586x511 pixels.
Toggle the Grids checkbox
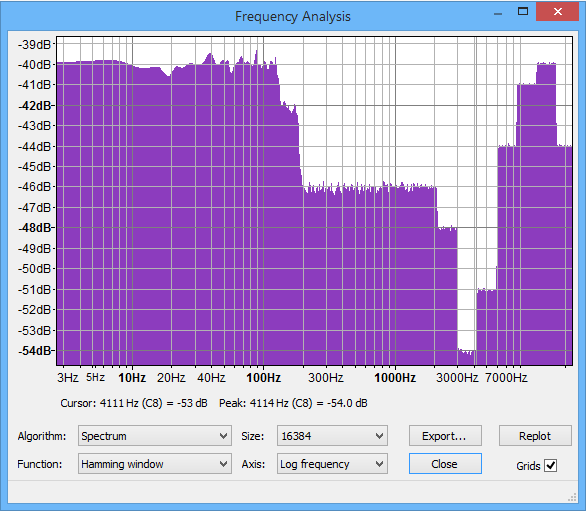551,465
